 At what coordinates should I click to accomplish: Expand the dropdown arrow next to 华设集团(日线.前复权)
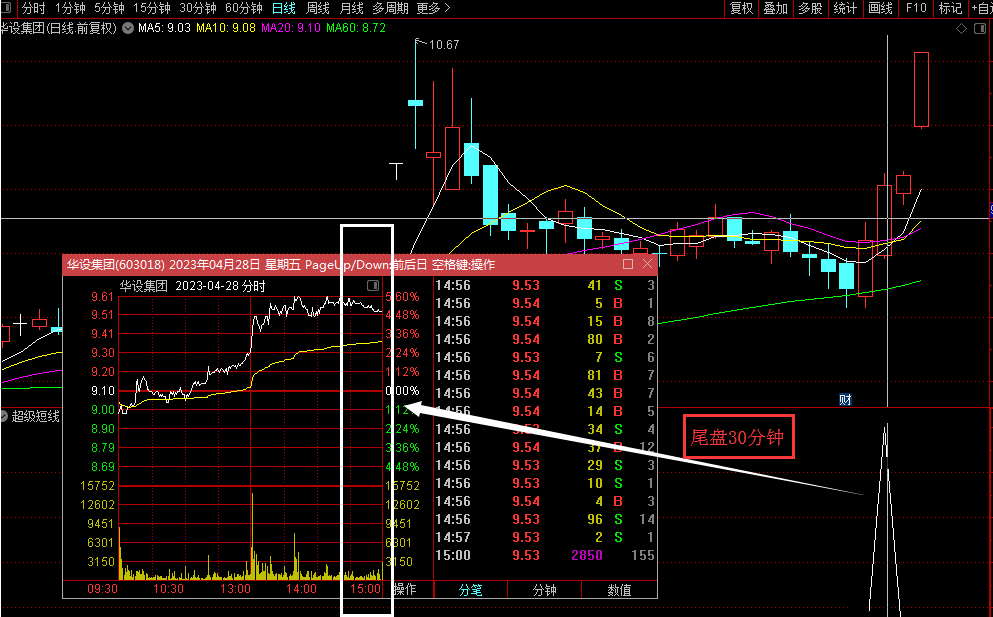click(128, 28)
